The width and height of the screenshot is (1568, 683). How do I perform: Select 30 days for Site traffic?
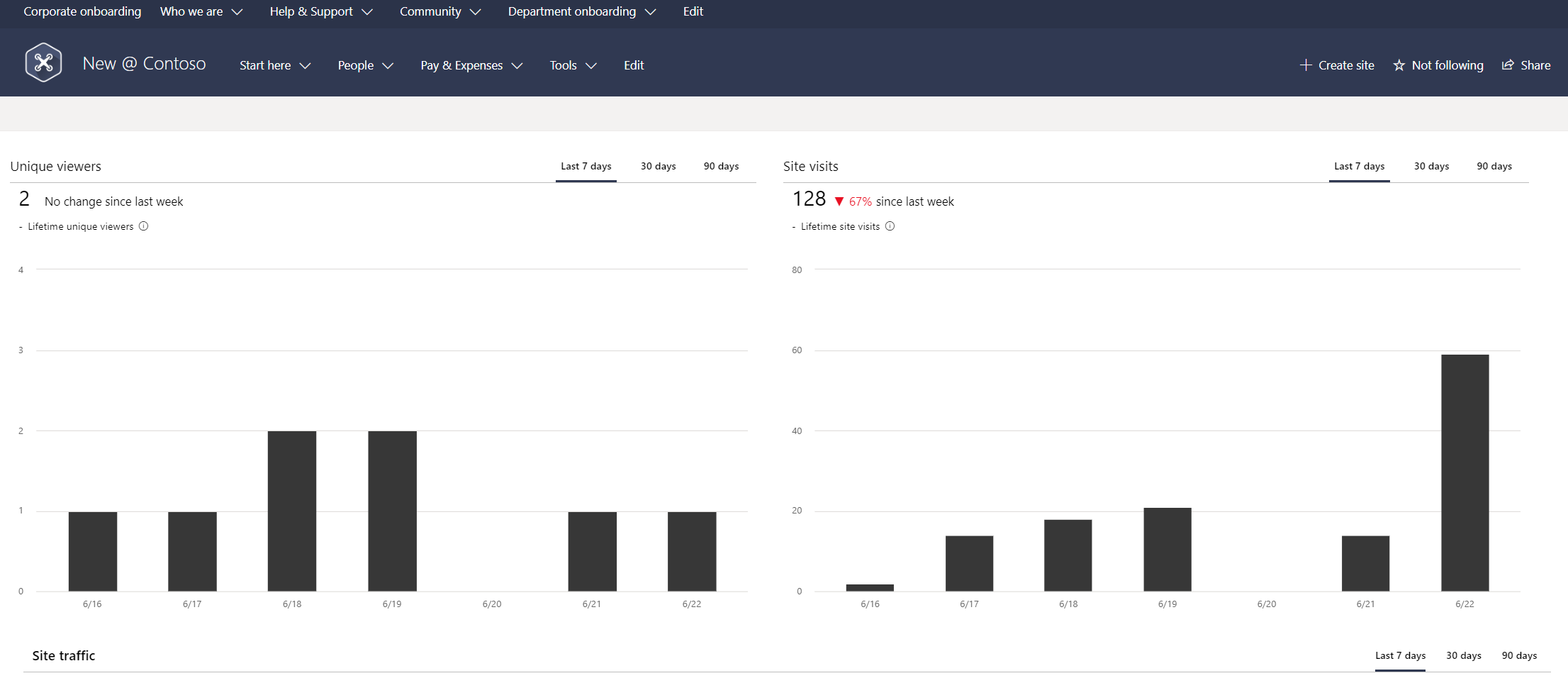point(1464,655)
